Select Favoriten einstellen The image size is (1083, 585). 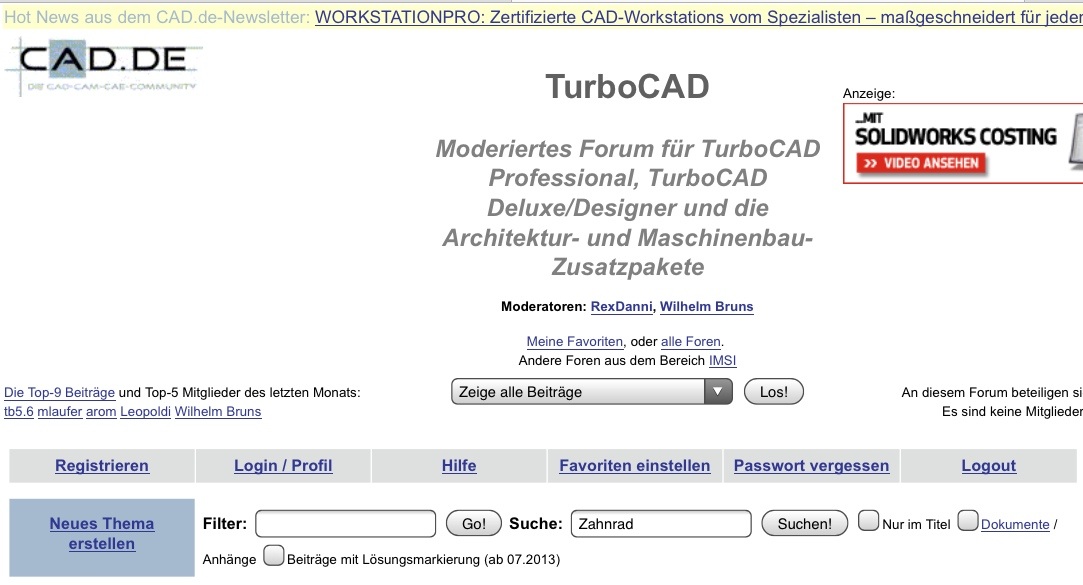click(635, 466)
